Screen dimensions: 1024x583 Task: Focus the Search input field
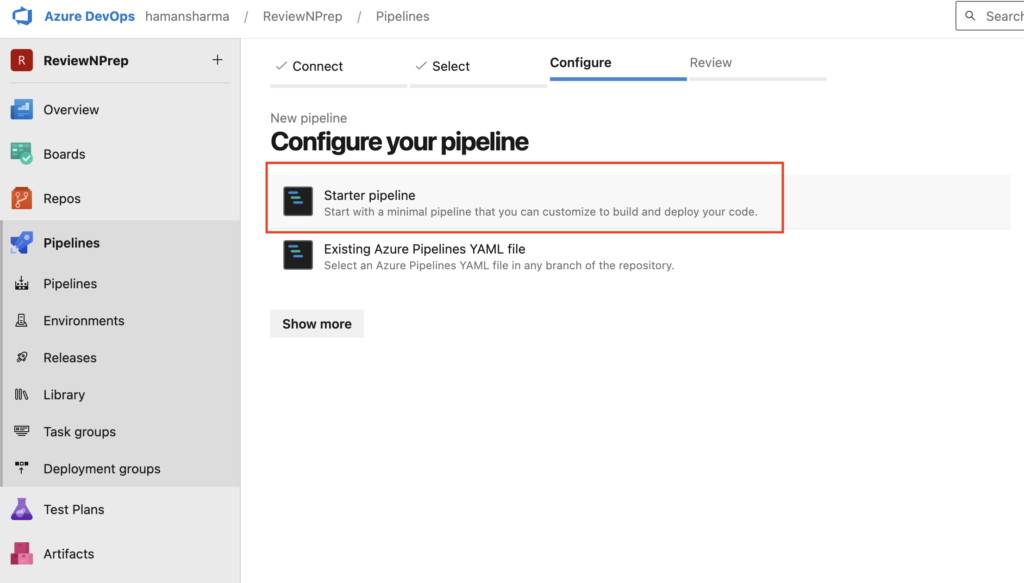[x=990, y=16]
